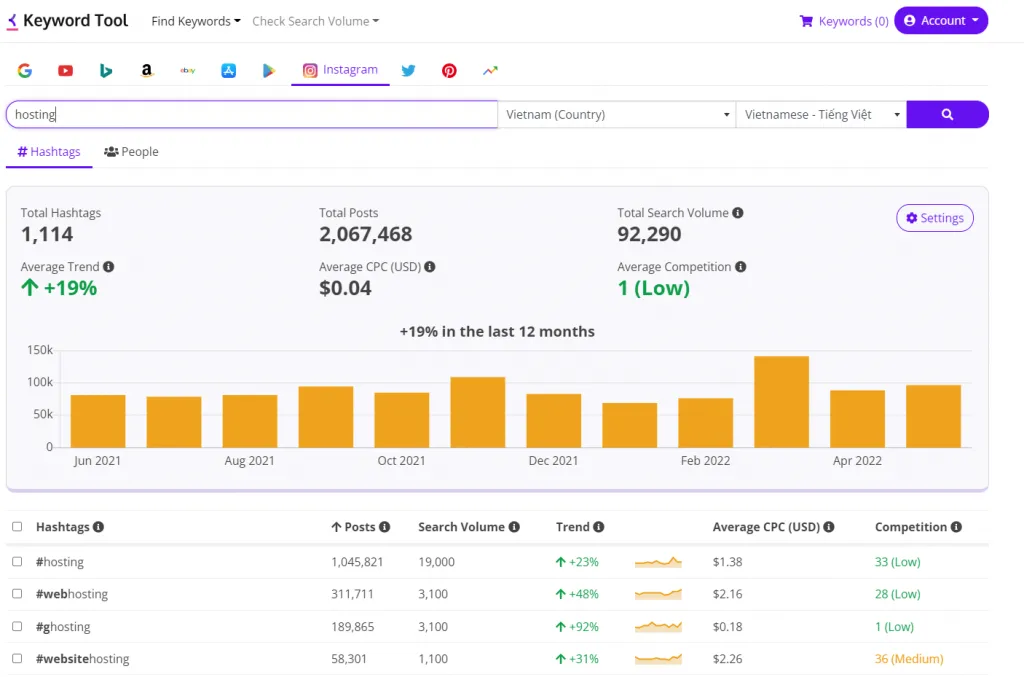Switch to the People tab
The width and height of the screenshot is (1024, 677).
[x=131, y=151]
